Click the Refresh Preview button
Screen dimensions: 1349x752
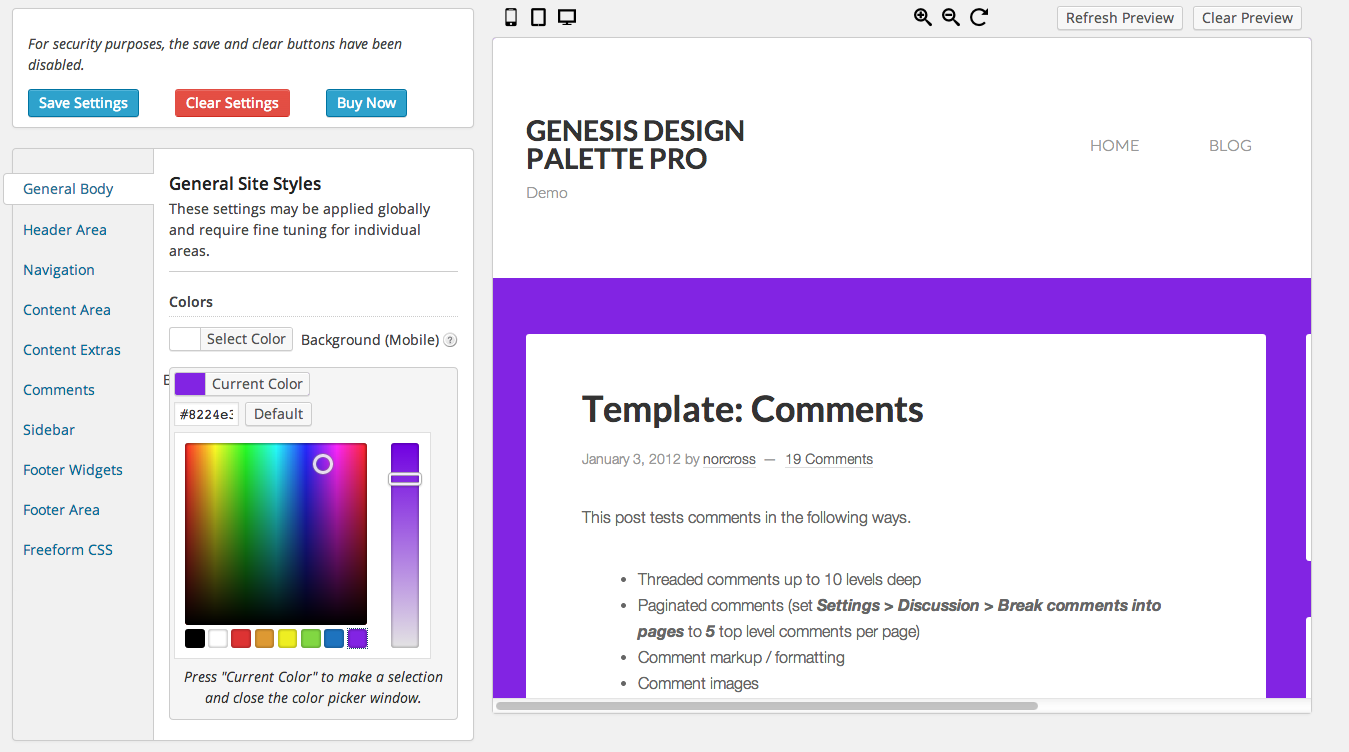coord(1119,18)
